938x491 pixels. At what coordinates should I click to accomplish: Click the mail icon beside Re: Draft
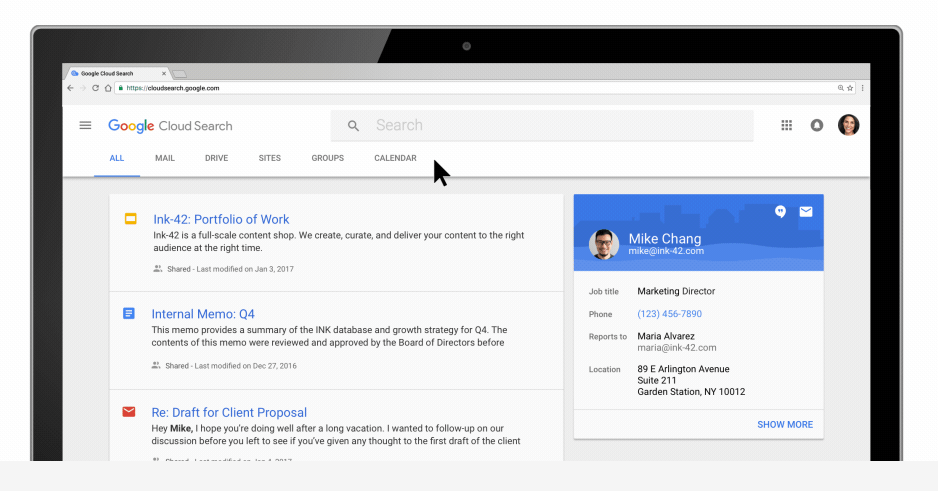(129, 411)
